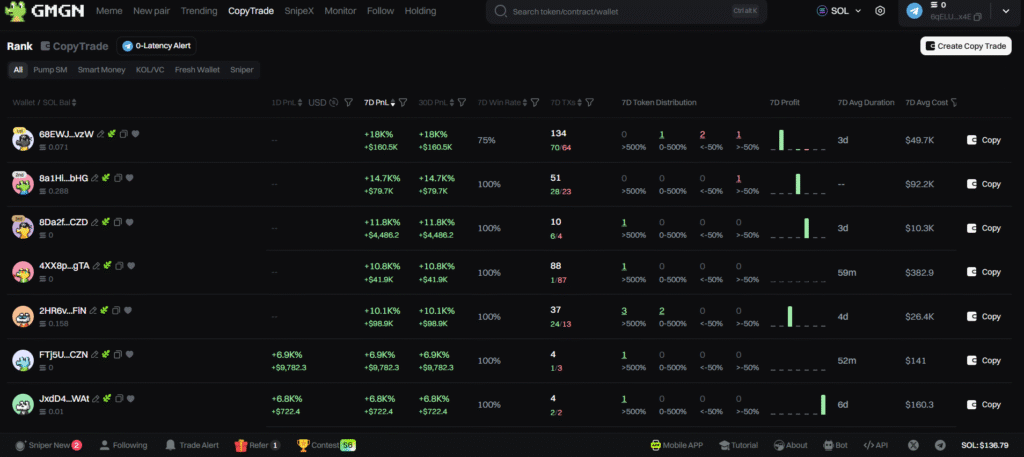Viewport: 1024px width, 457px height.
Task: Toggle the follow heart for 4XX8p...gTA
Action: (131, 266)
